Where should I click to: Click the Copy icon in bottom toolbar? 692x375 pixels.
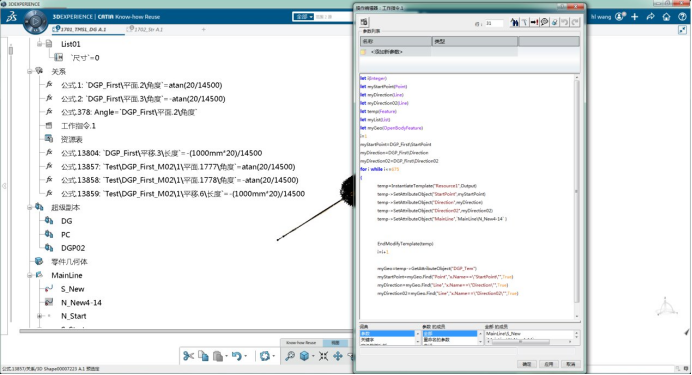point(203,356)
